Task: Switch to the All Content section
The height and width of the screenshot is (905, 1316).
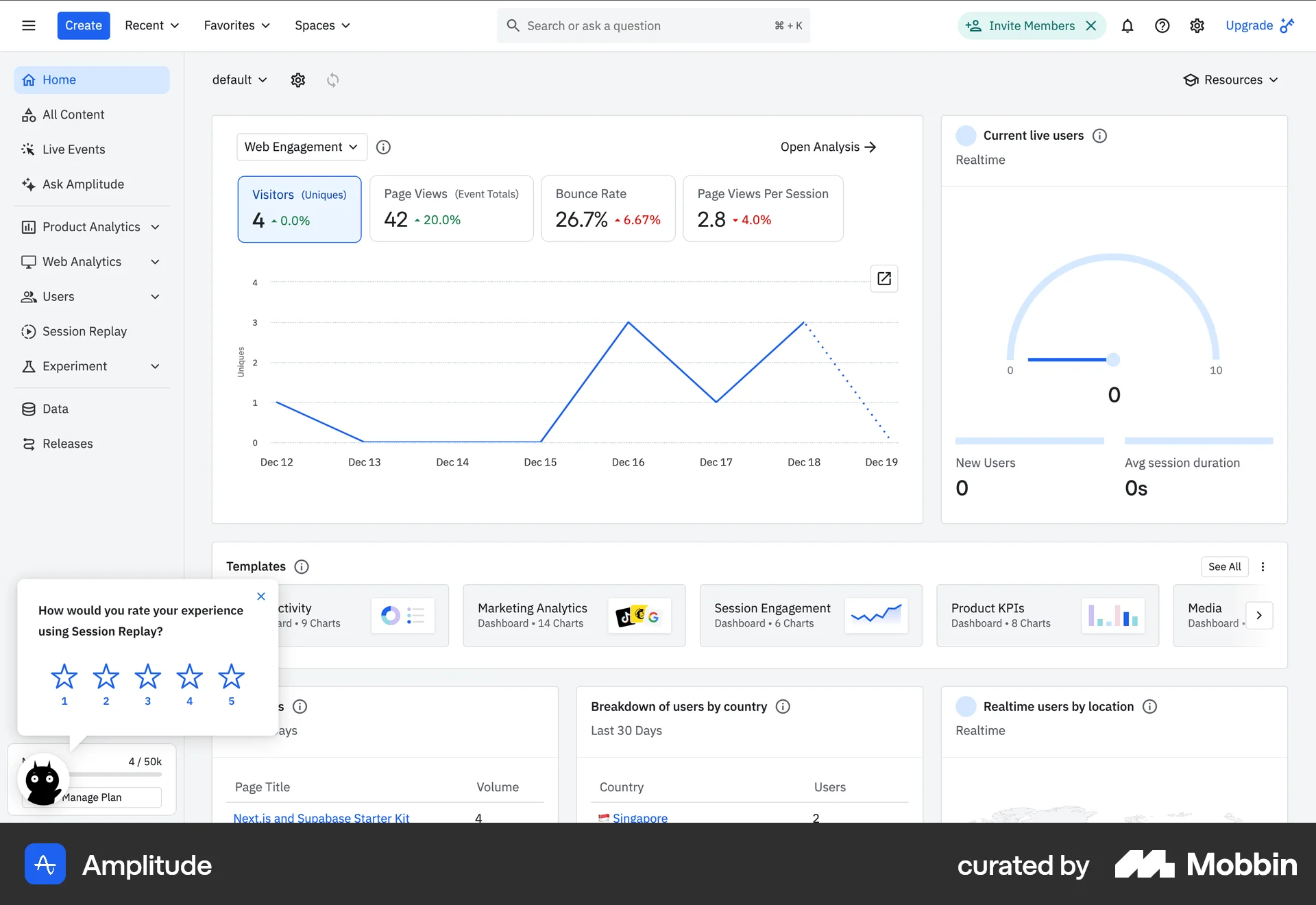Action: 73,114
